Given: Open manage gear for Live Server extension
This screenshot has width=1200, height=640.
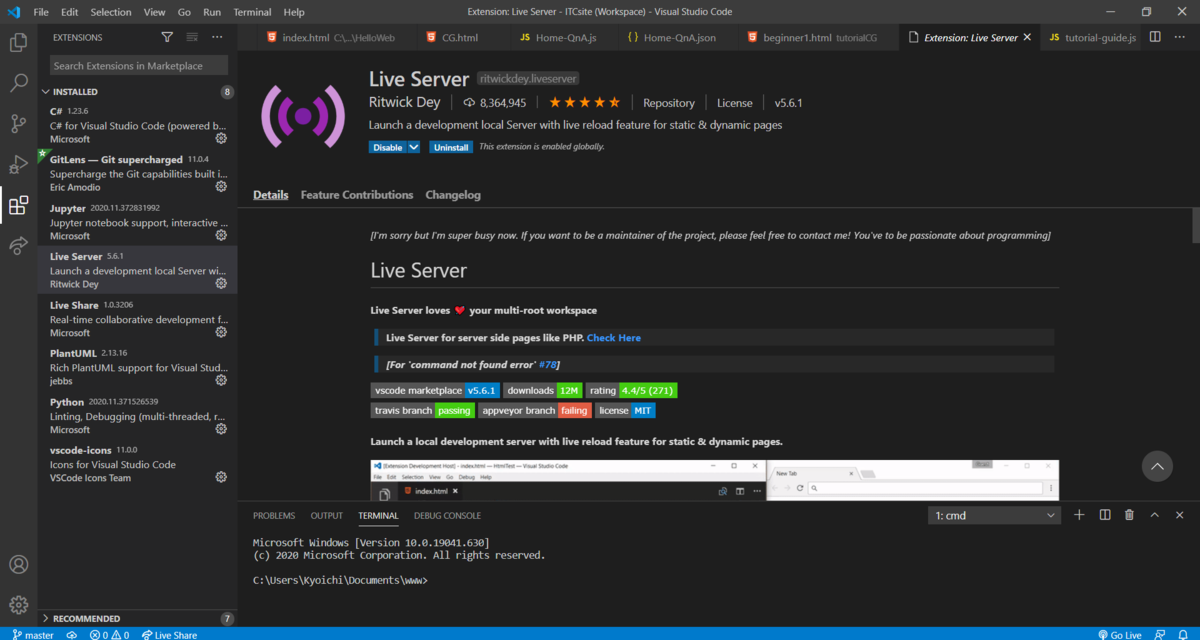Looking at the screenshot, I should coord(221,284).
